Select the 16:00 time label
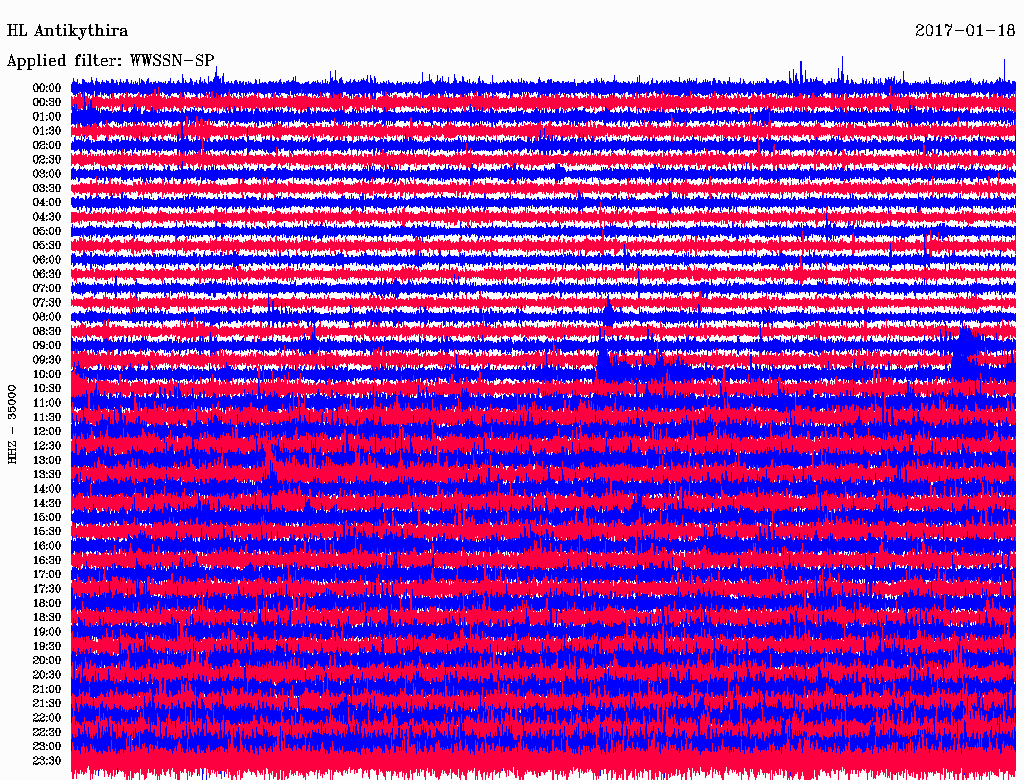This screenshot has width=1024, height=780. click(47, 546)
